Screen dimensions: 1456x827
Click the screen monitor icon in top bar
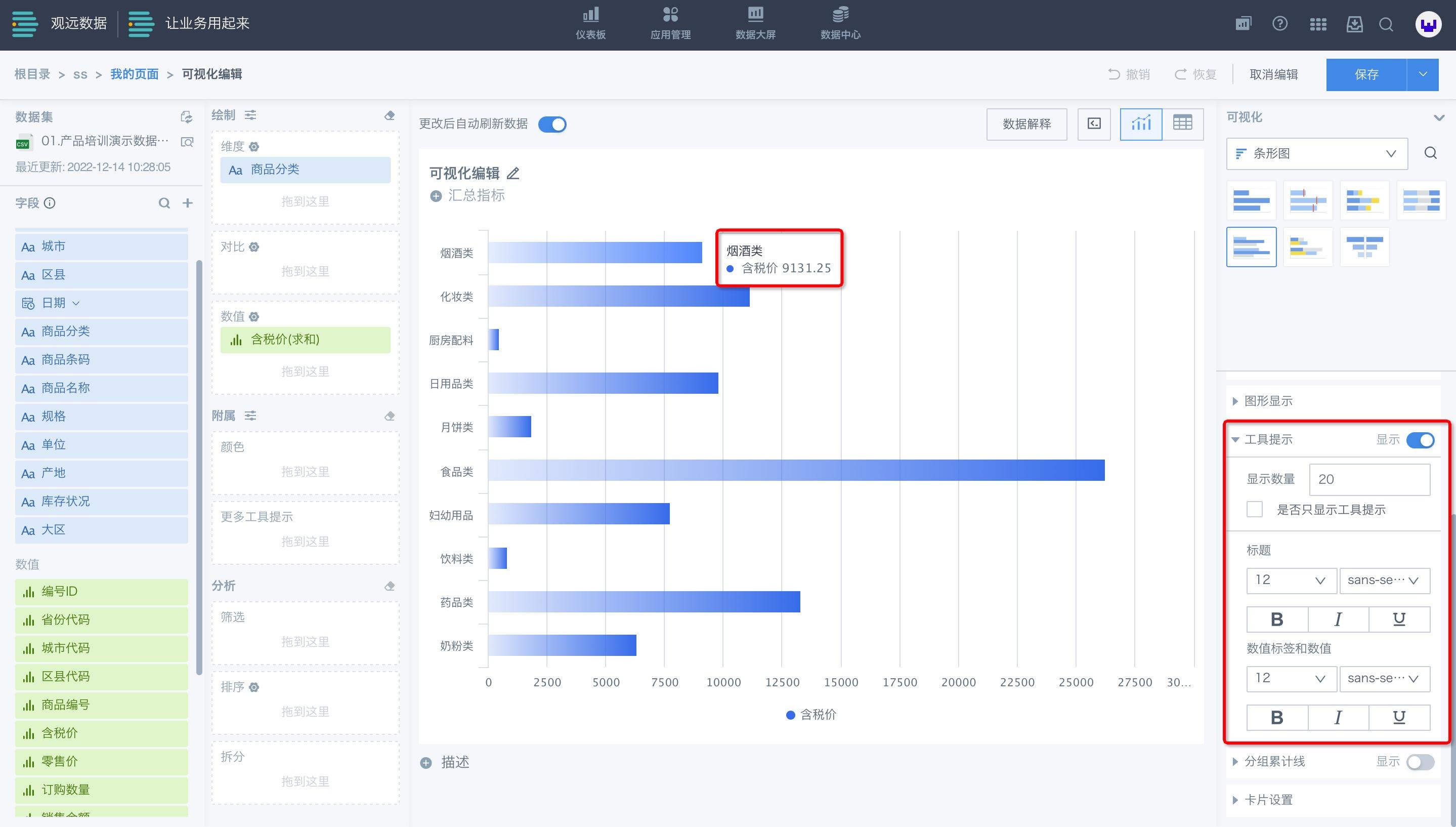[x=1243, y=24]
